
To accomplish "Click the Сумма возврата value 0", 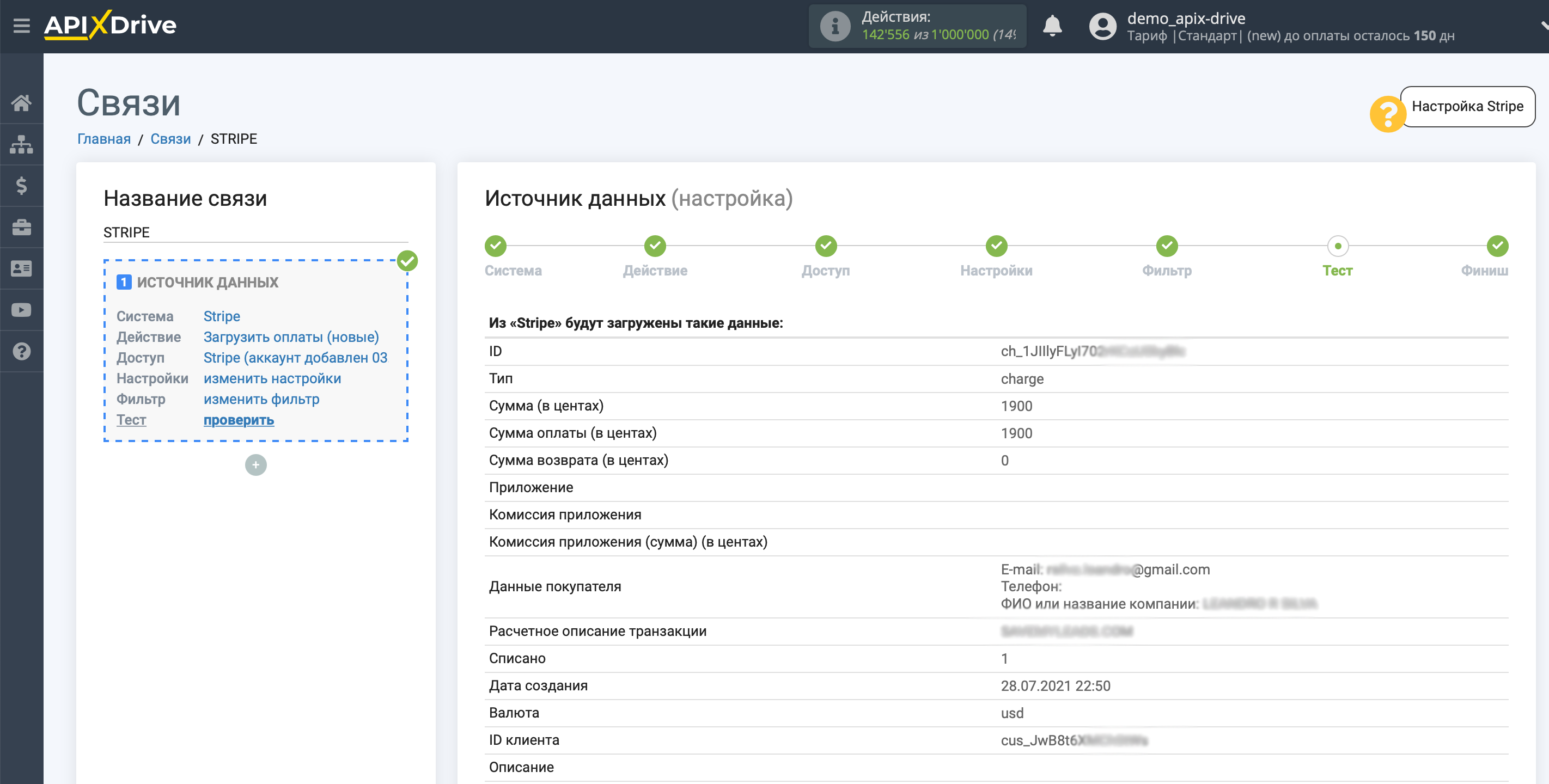I will (1005, 461).
